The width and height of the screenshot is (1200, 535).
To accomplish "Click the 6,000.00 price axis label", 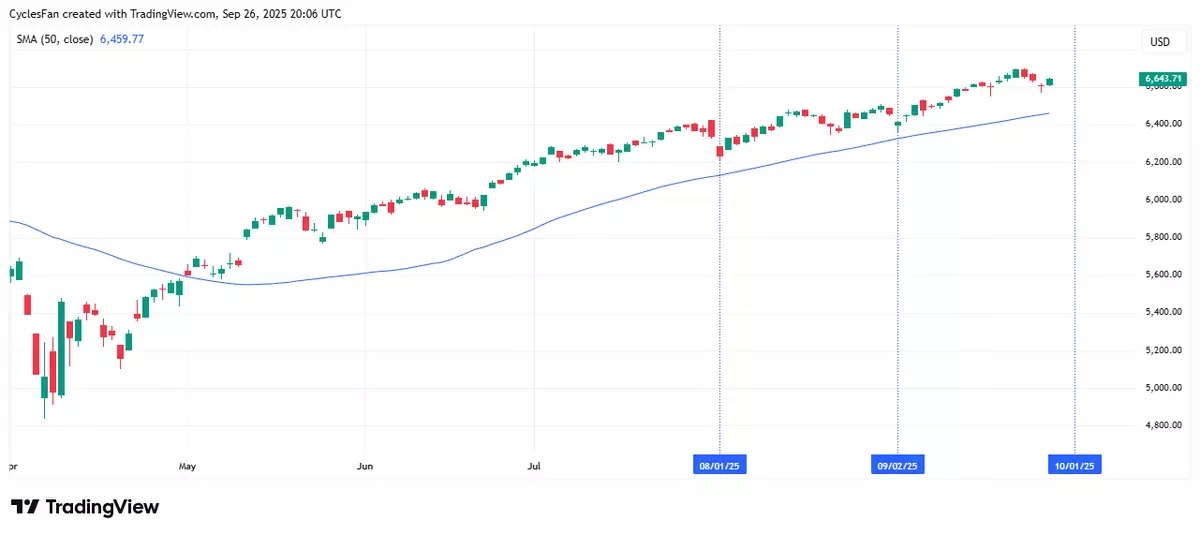I will point(1162,199).
